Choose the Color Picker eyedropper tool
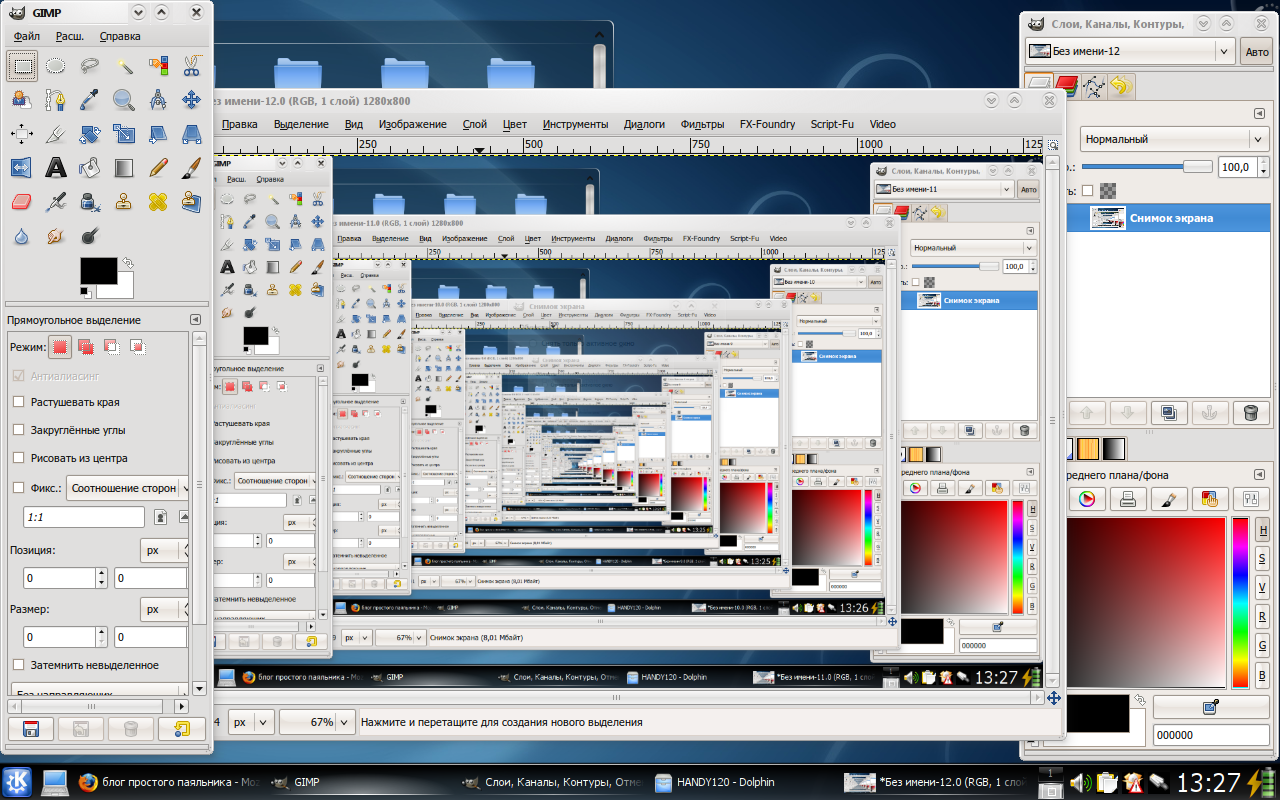 click(x=90, y=99)
